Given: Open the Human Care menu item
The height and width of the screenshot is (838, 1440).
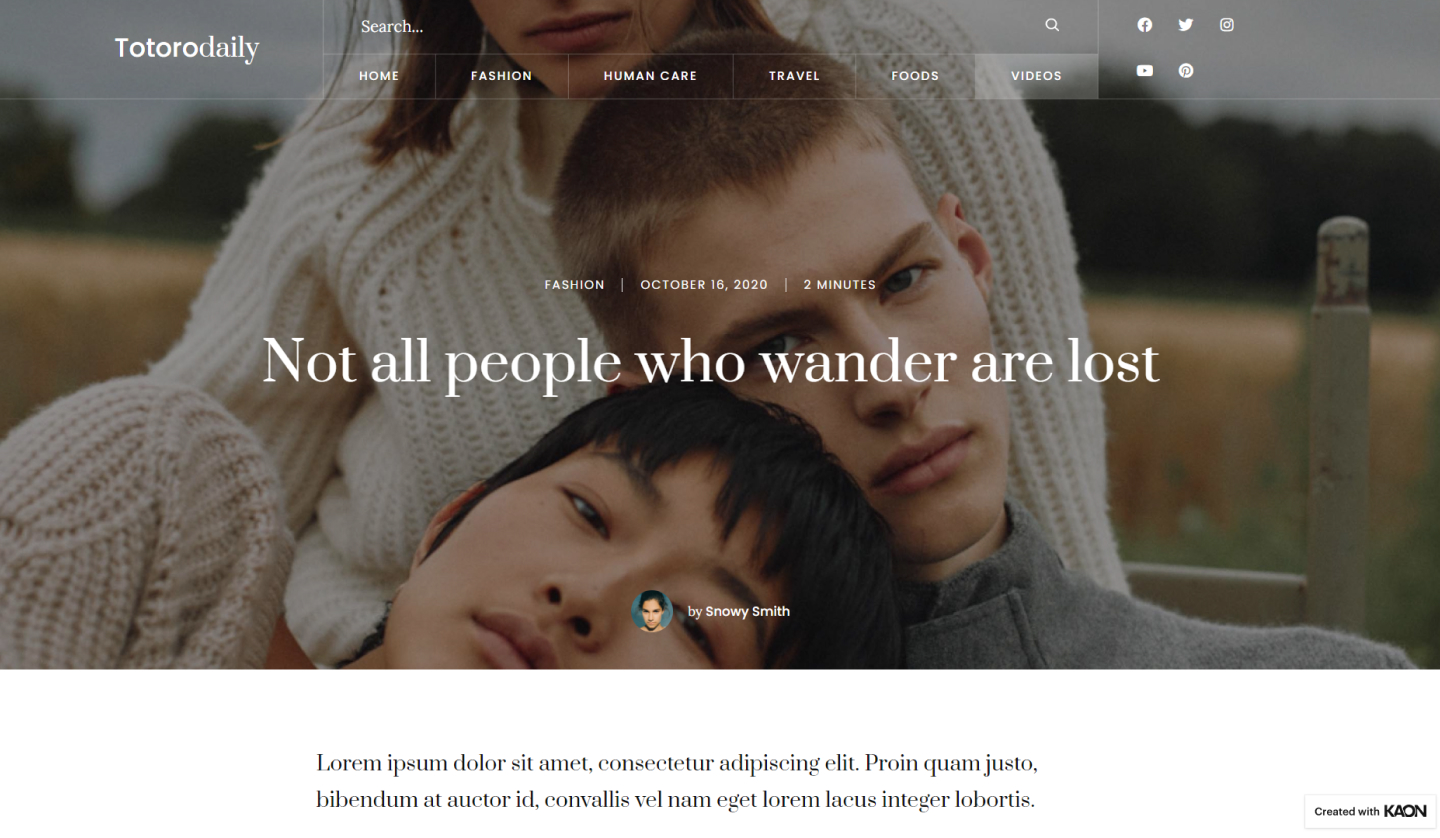Looking at the screenshot, I should coord(650,76).
